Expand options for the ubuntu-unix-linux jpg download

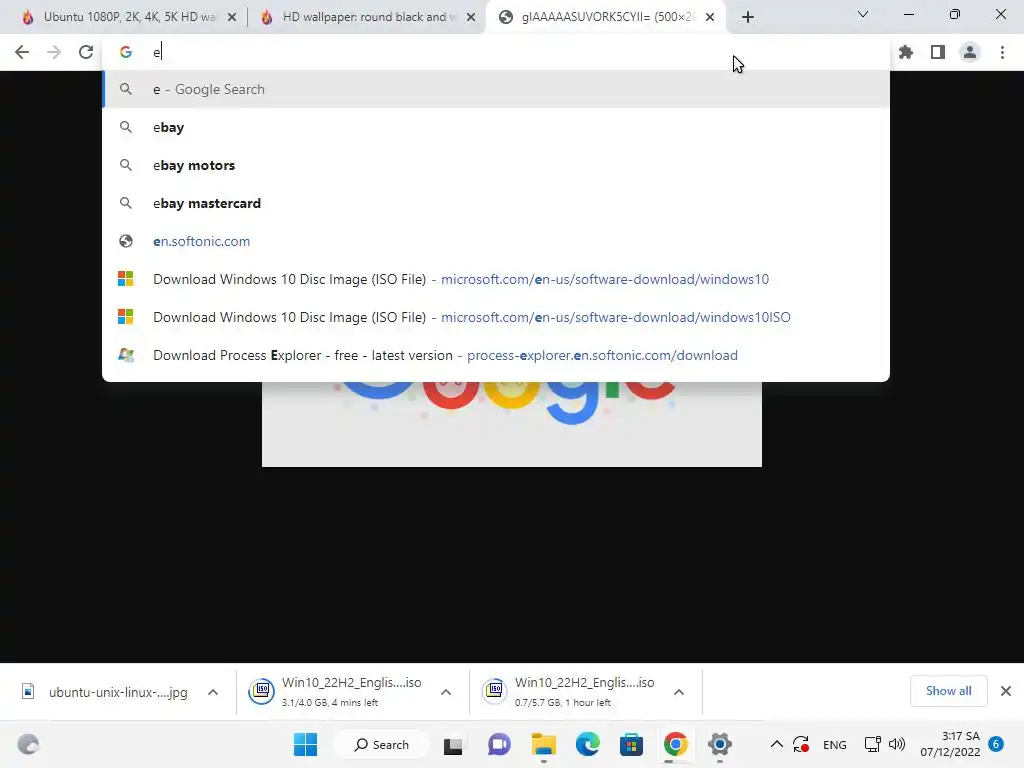click(213, 692)
